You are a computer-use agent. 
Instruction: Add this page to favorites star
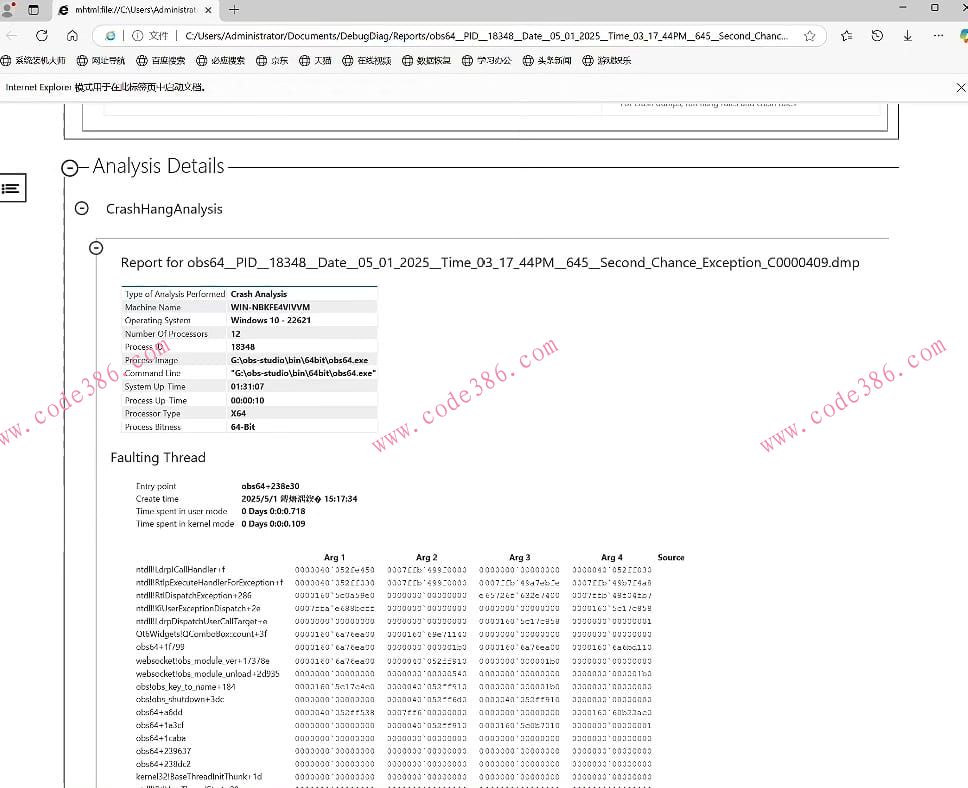tap(810, 35)
